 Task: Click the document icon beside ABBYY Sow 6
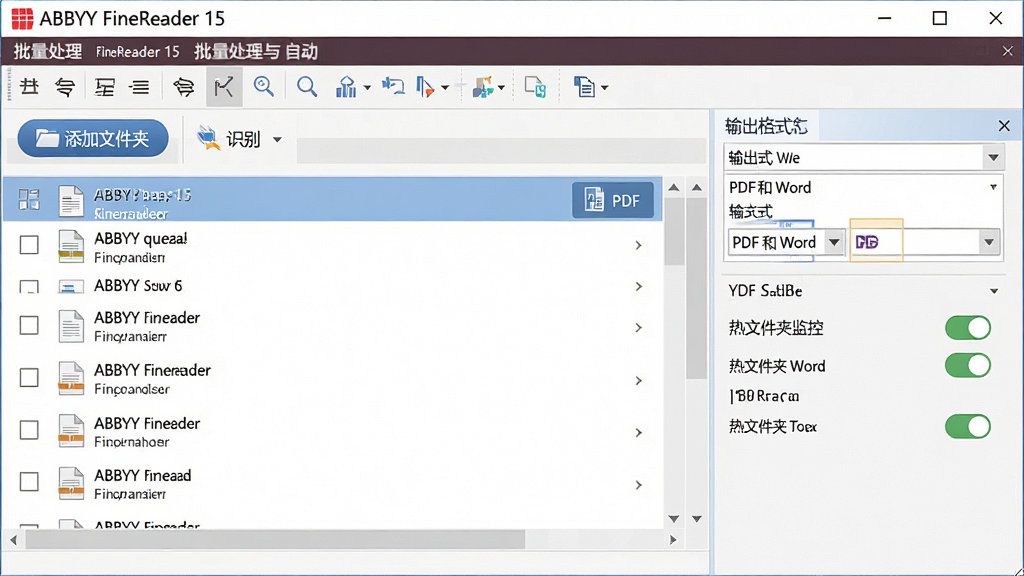pyautogui.click(x=71, y=286)
